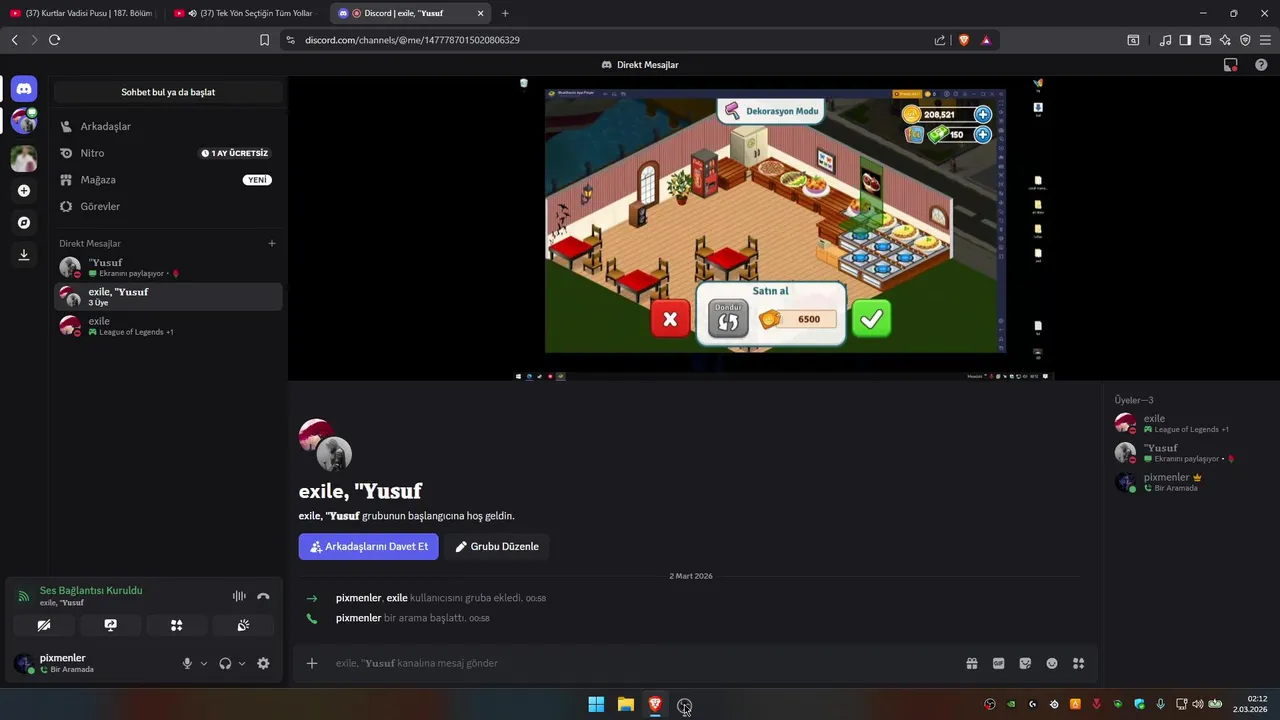This screenshot has width=1280, height=720.
Task: Open the sticker picker
Action: [x=1025, y=663]
